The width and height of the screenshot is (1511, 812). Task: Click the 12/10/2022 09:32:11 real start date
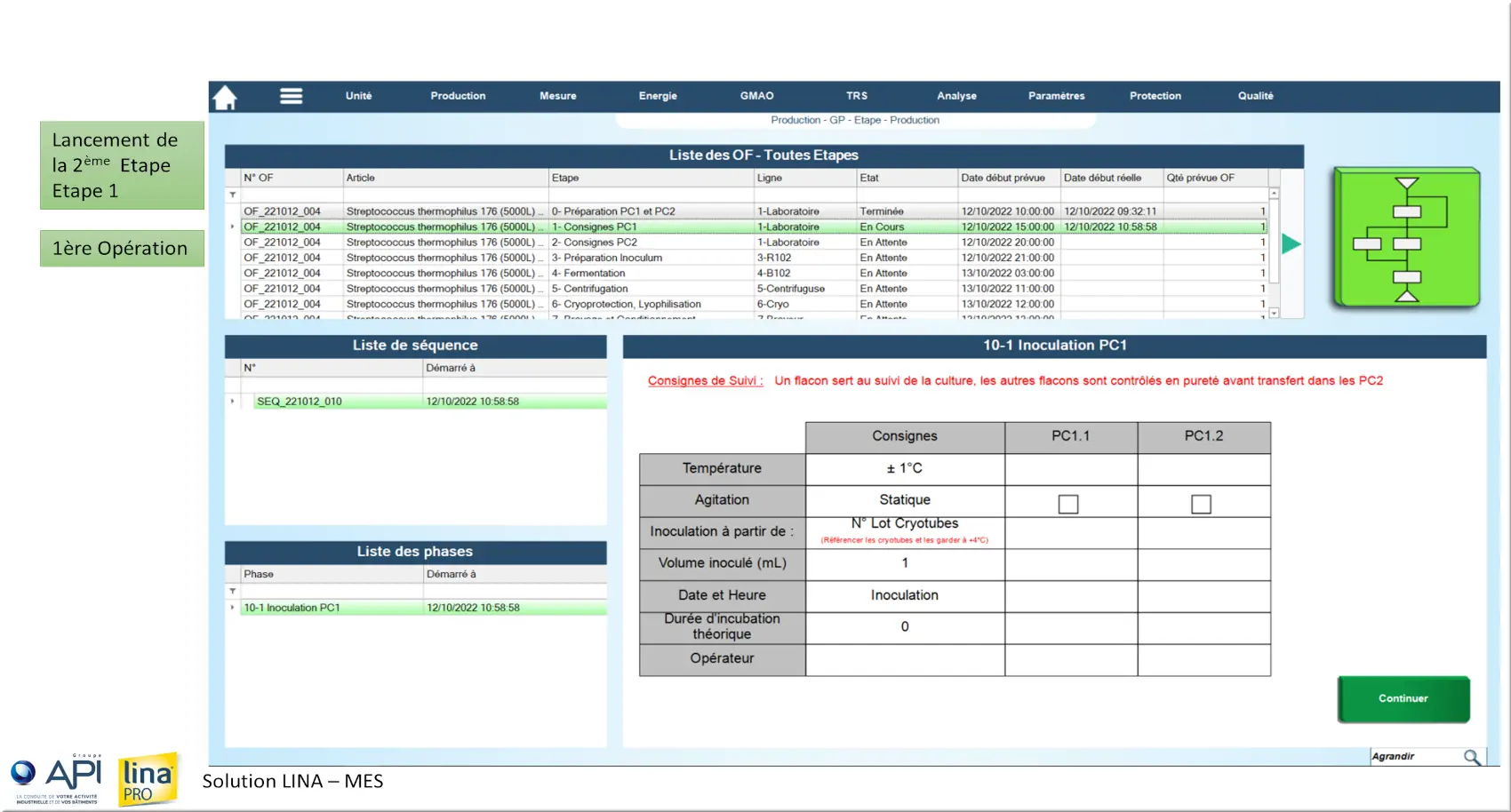point(1112,211)
